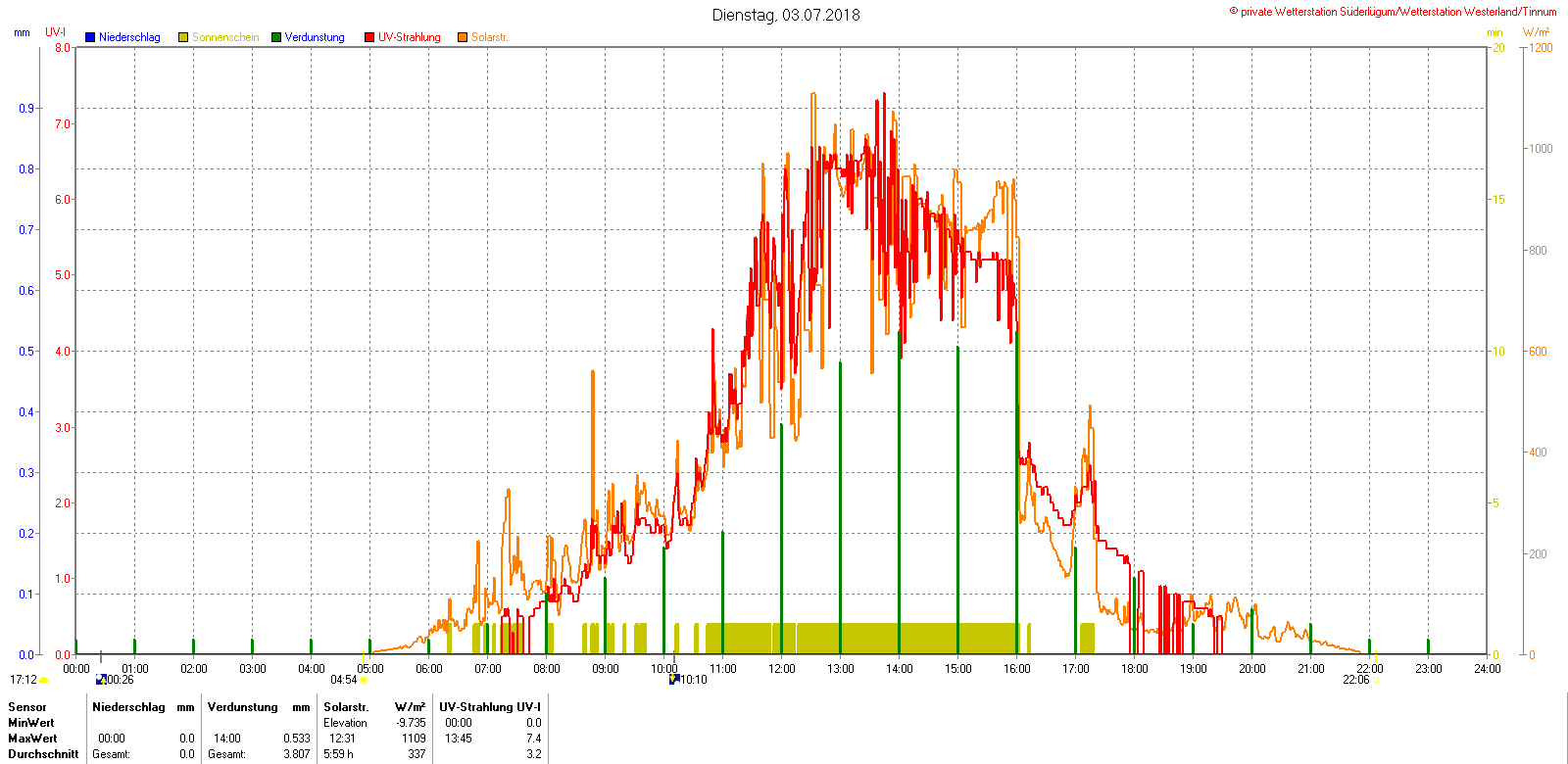Viewport: 1568px width, 764px height.
Task: Click the 12:00 time axis label
Action: click(782, 669)
